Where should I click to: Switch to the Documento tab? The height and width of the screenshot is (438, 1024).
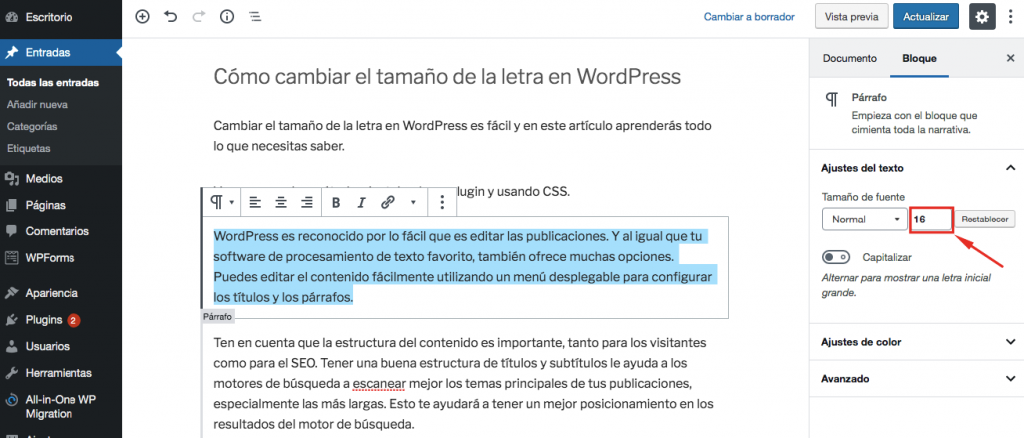(x=849, y=59)
